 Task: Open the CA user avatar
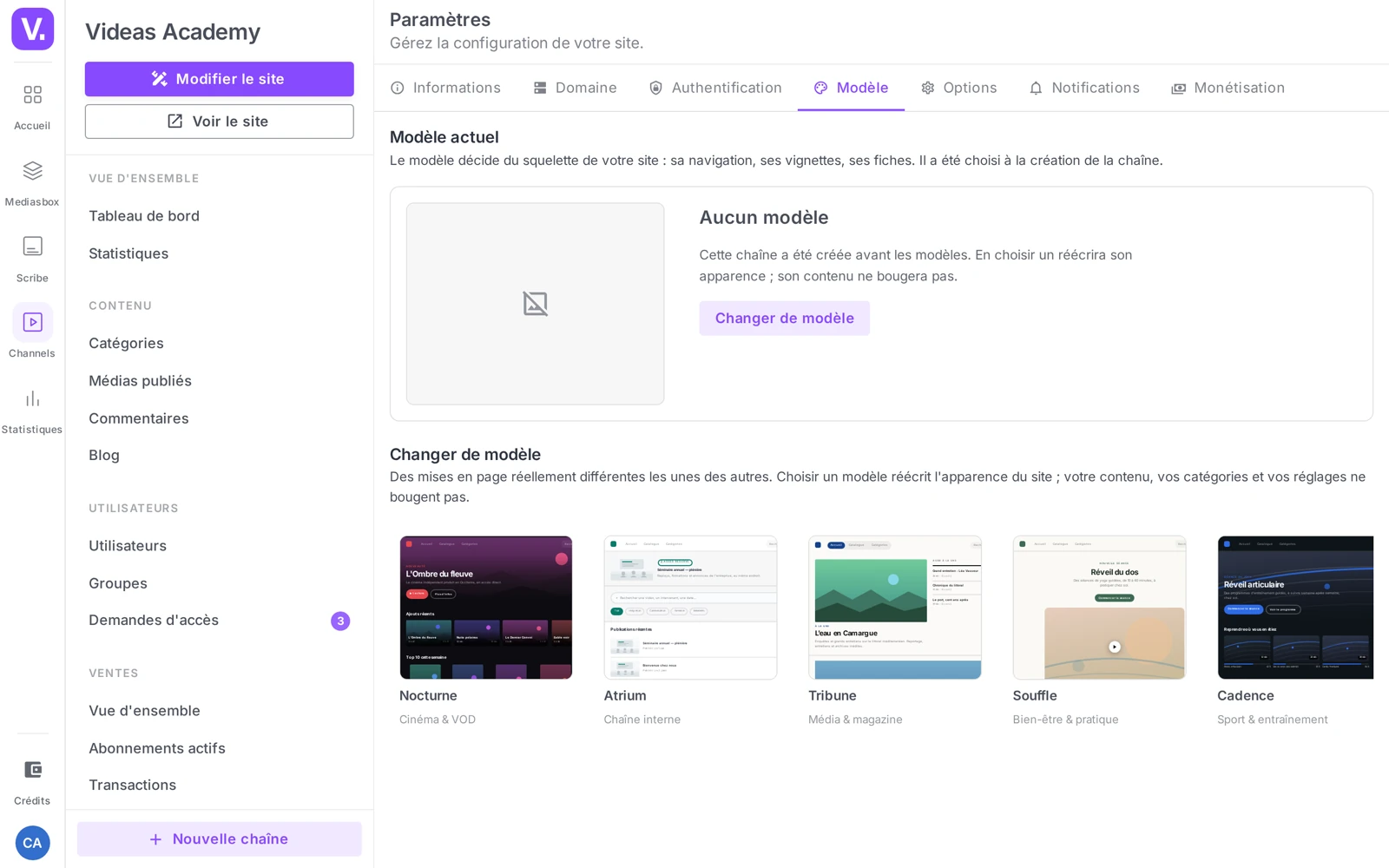[32, 843]
